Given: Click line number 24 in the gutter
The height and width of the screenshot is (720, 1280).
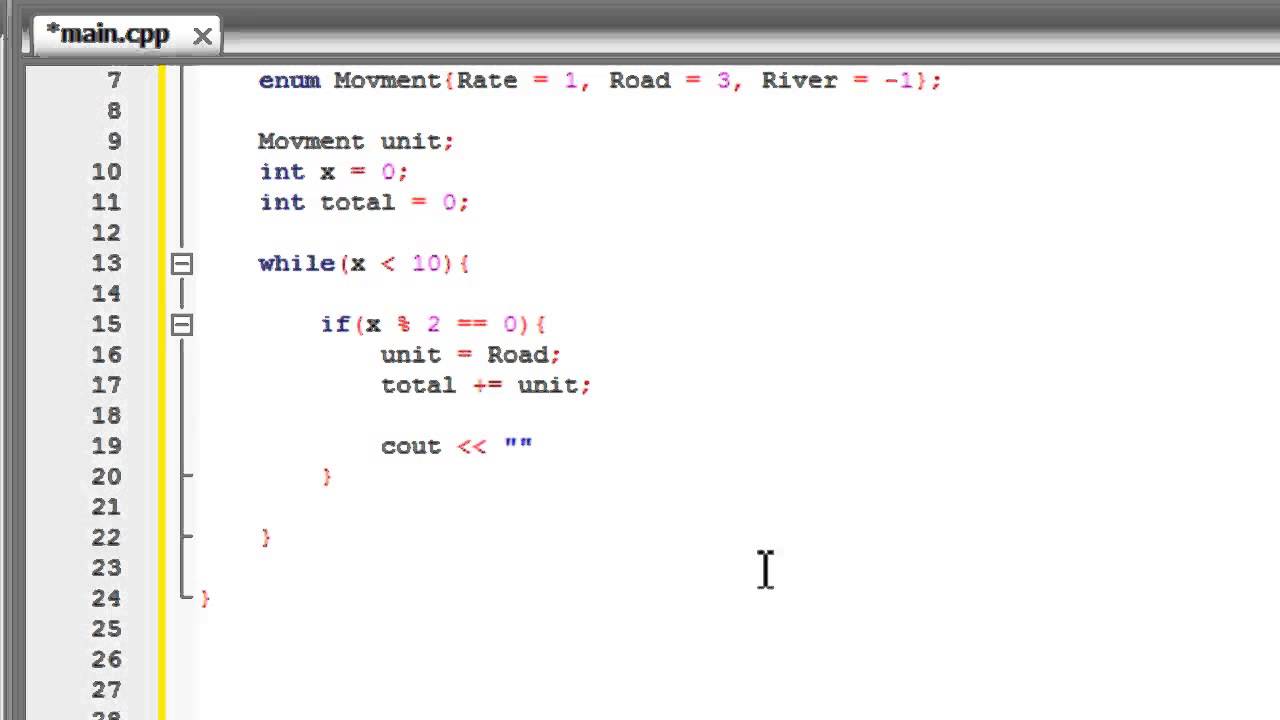Looking at the screenshot, I should tap(106, 599).
